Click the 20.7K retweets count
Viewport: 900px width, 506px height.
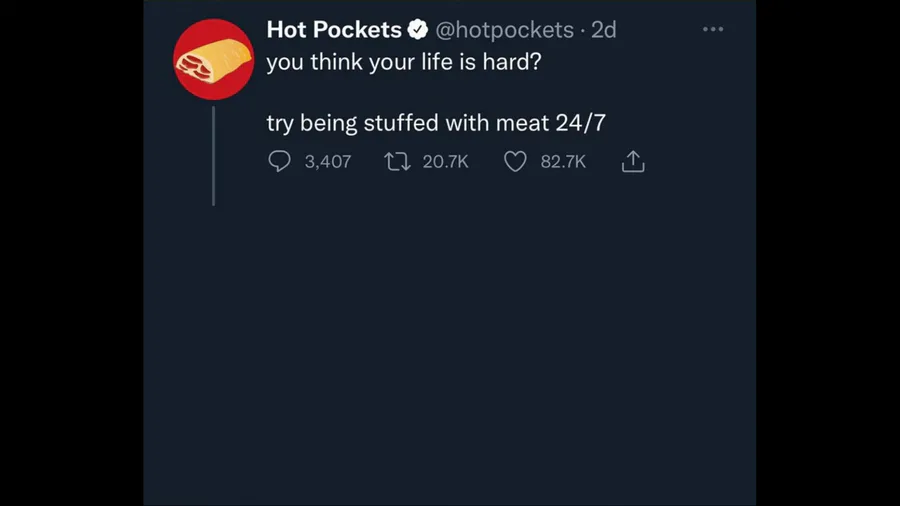click(x=445, y=161)
